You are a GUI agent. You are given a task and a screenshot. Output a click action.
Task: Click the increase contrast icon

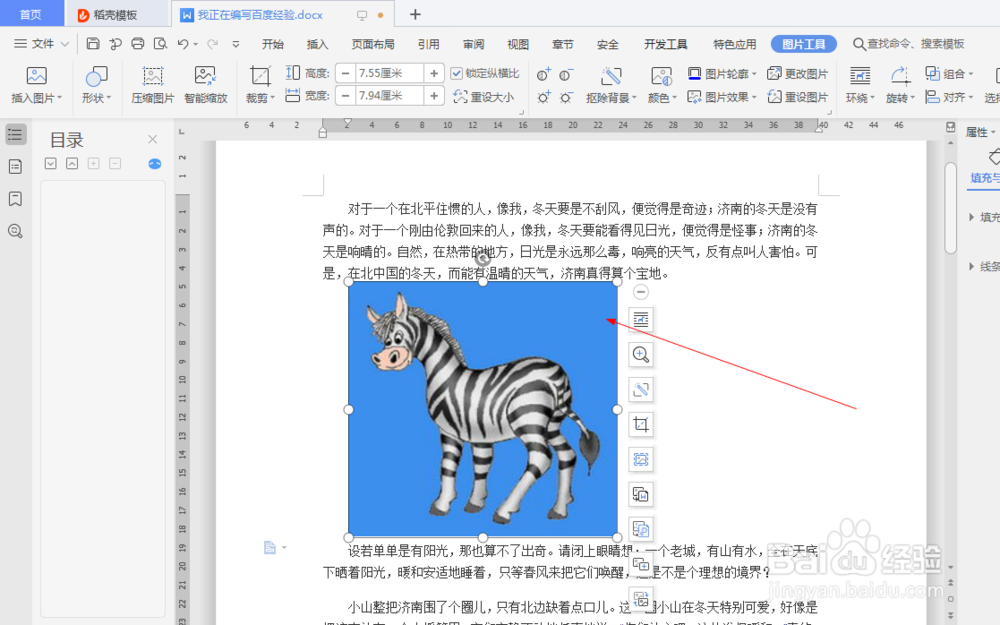pyautogui.click(x=543, y=75)
